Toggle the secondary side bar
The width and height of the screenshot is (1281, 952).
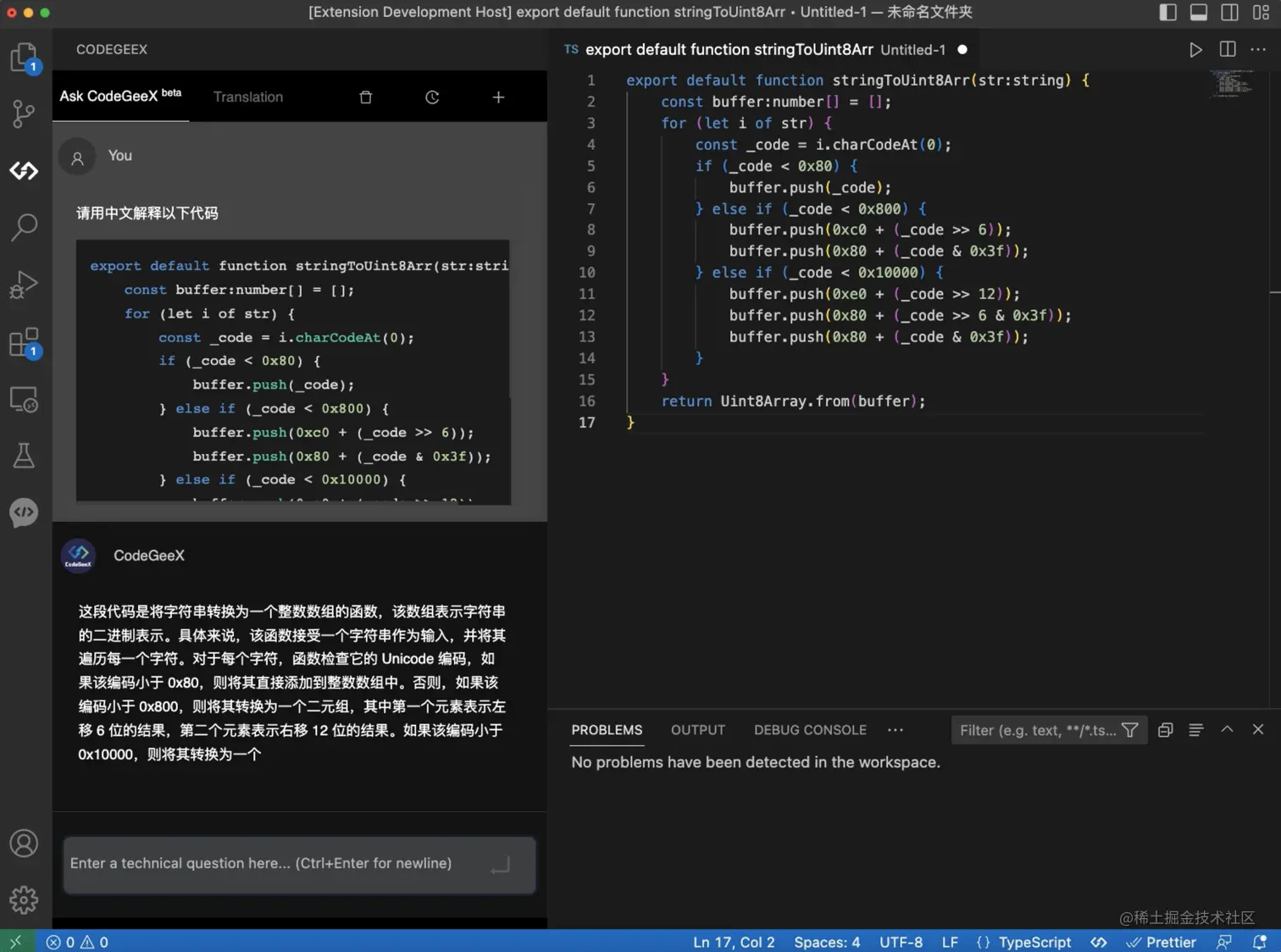tap(1229, 12)
